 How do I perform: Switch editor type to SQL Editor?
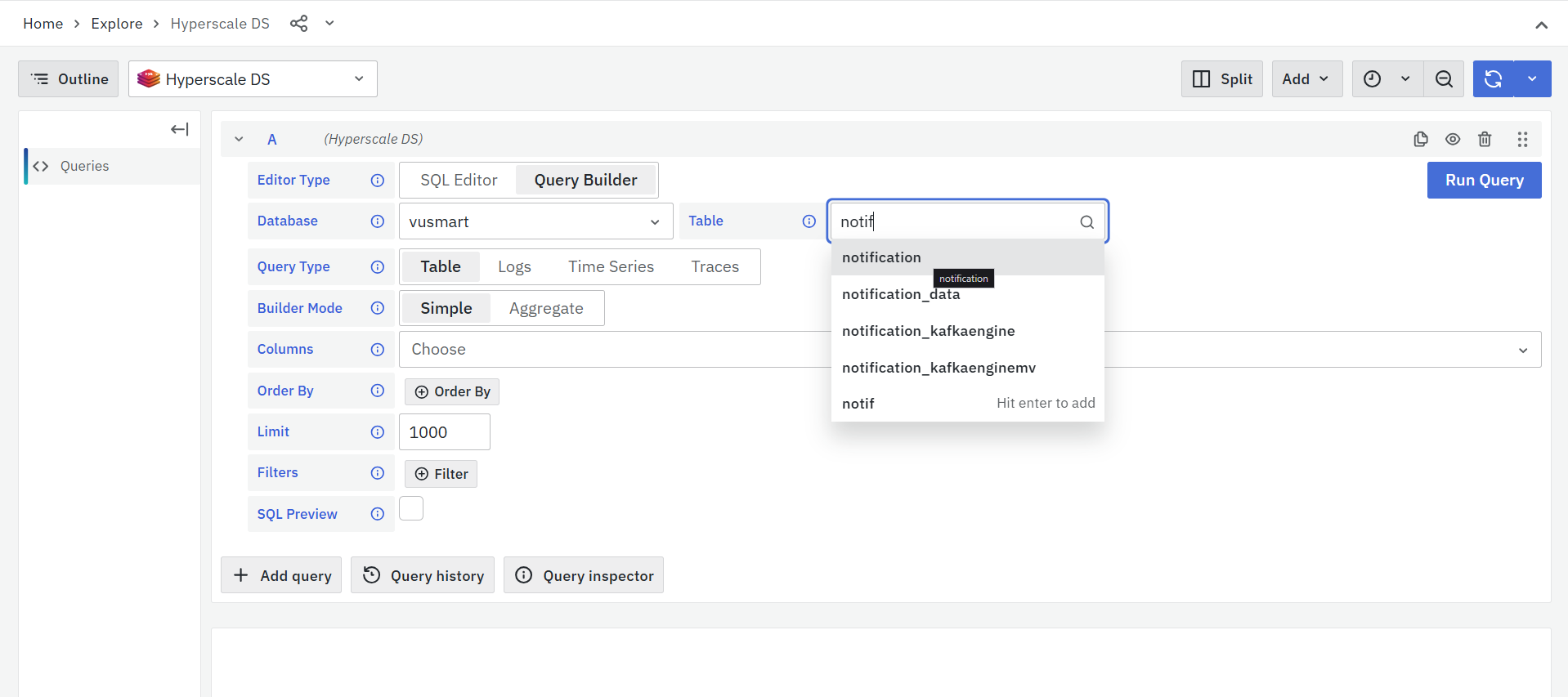pyautogui.click(x=459, y=181)
